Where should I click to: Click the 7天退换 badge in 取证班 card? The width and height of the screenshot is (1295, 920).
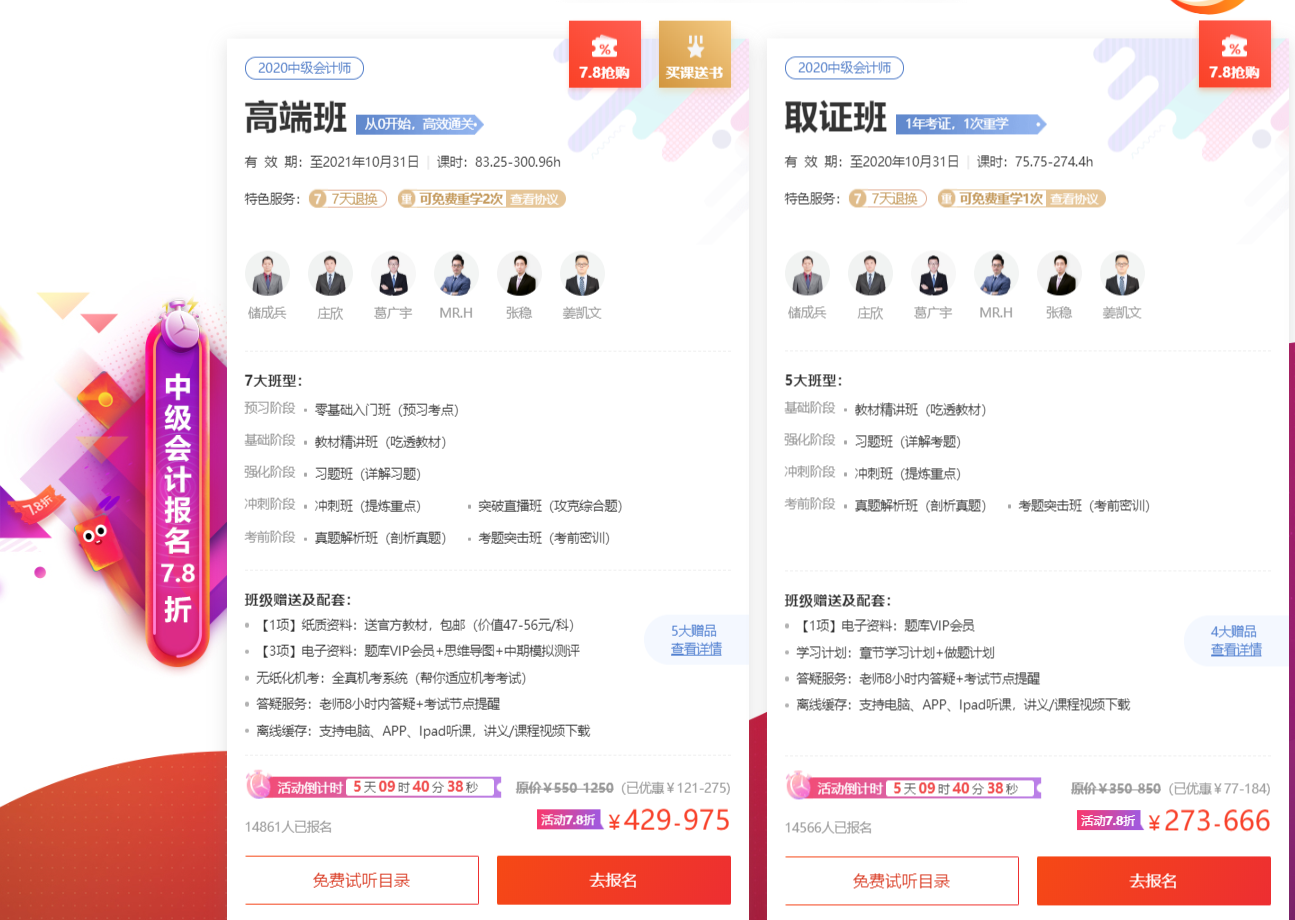(887, 198)
